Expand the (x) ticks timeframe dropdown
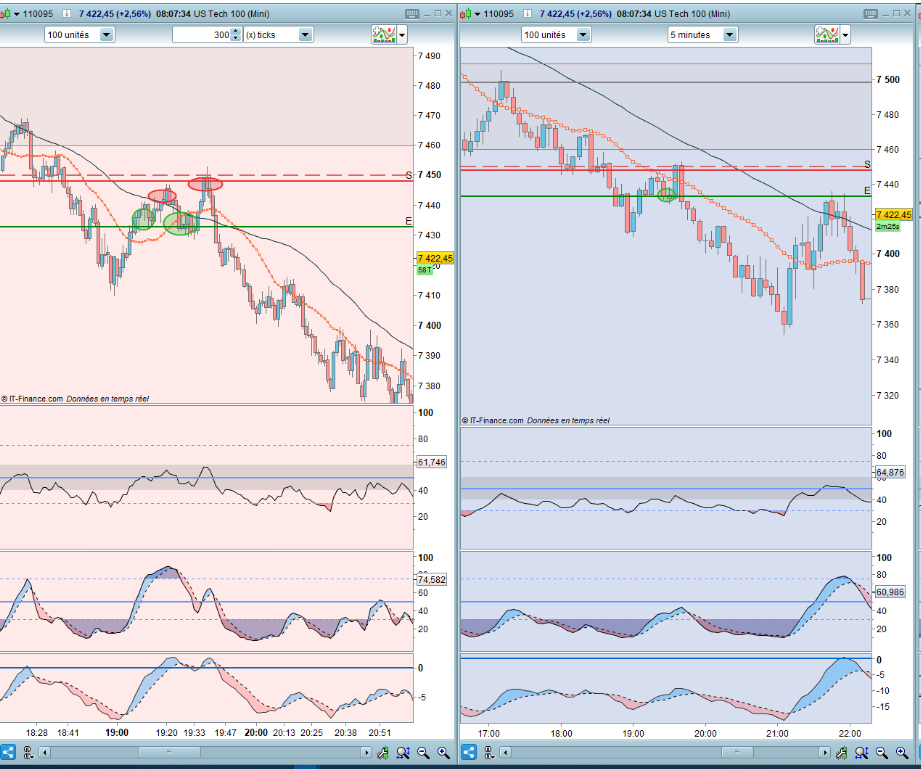This screenshot has height=769, width=921. click(305, 35)
